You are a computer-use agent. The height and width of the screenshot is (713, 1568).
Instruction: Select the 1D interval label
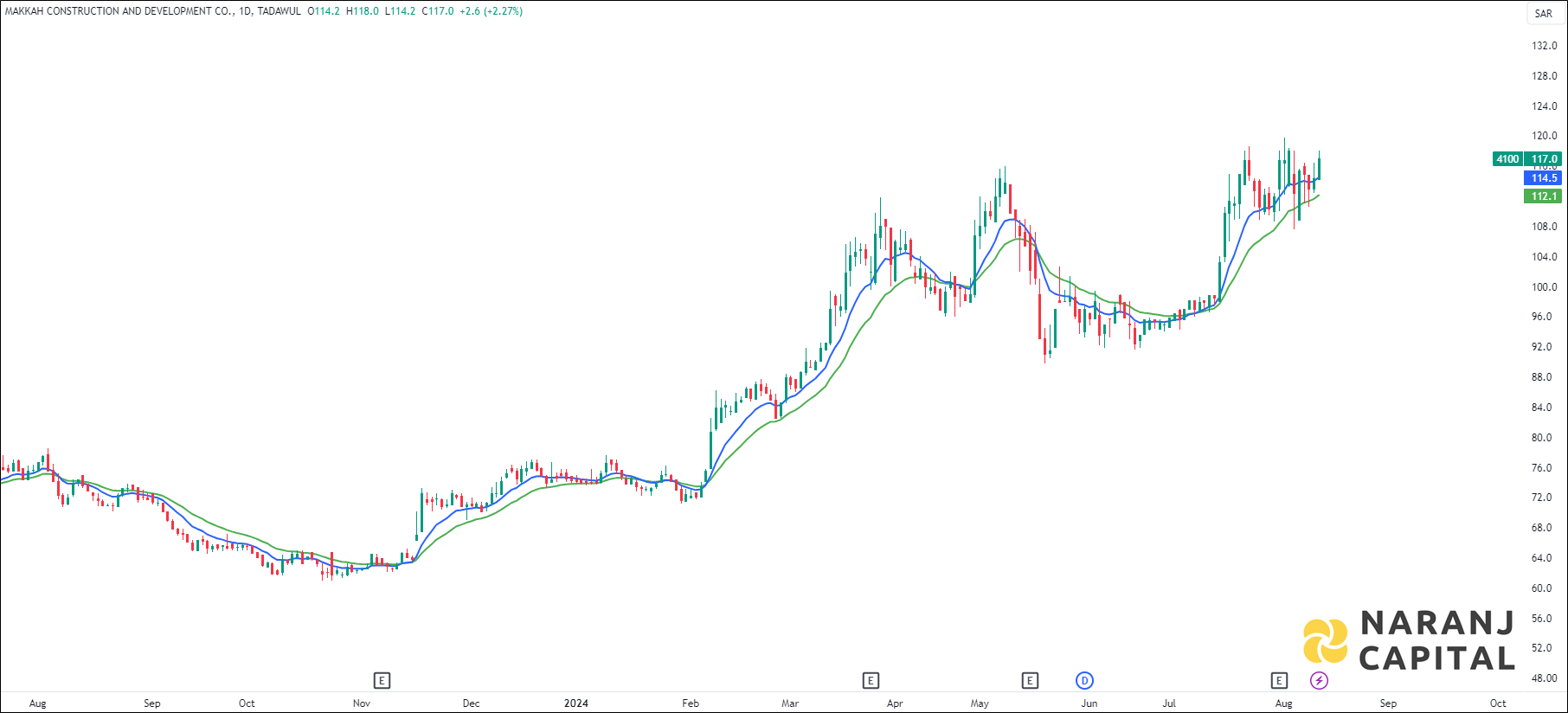(x=245, y=11)
